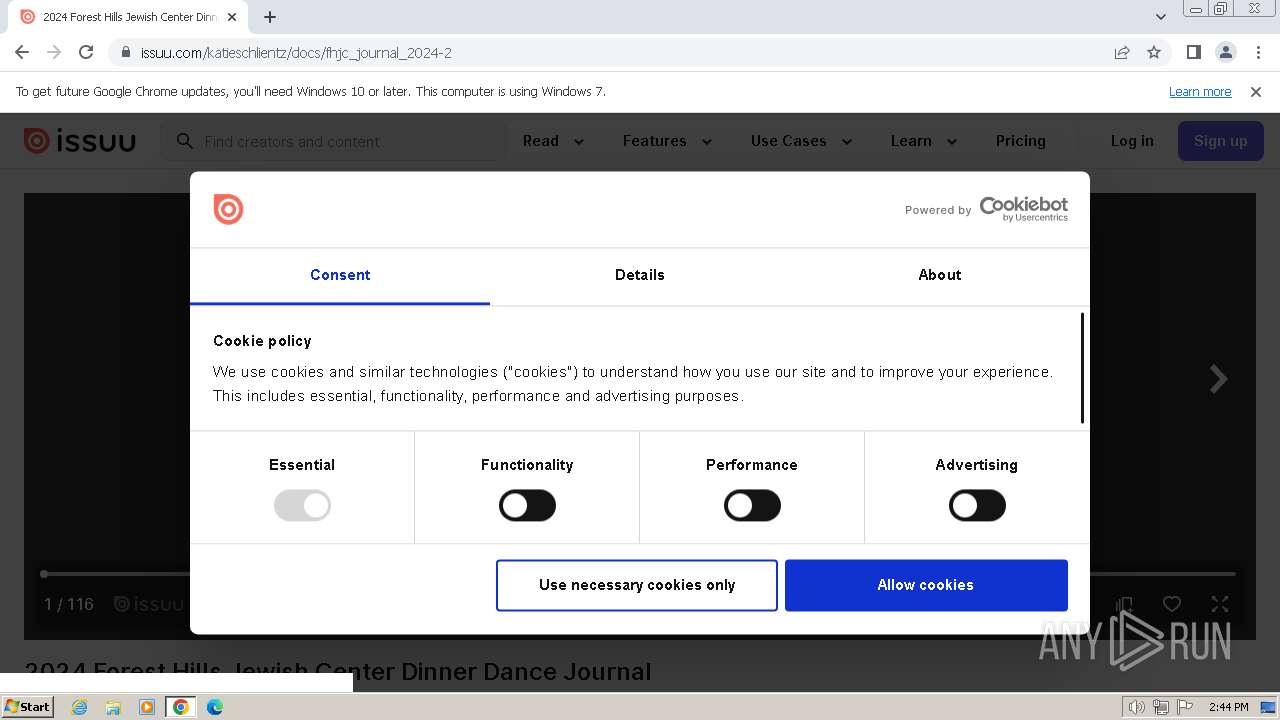This screenshot has width=1280, height=720.
Task: Go back in browser history
Action: 22,52
